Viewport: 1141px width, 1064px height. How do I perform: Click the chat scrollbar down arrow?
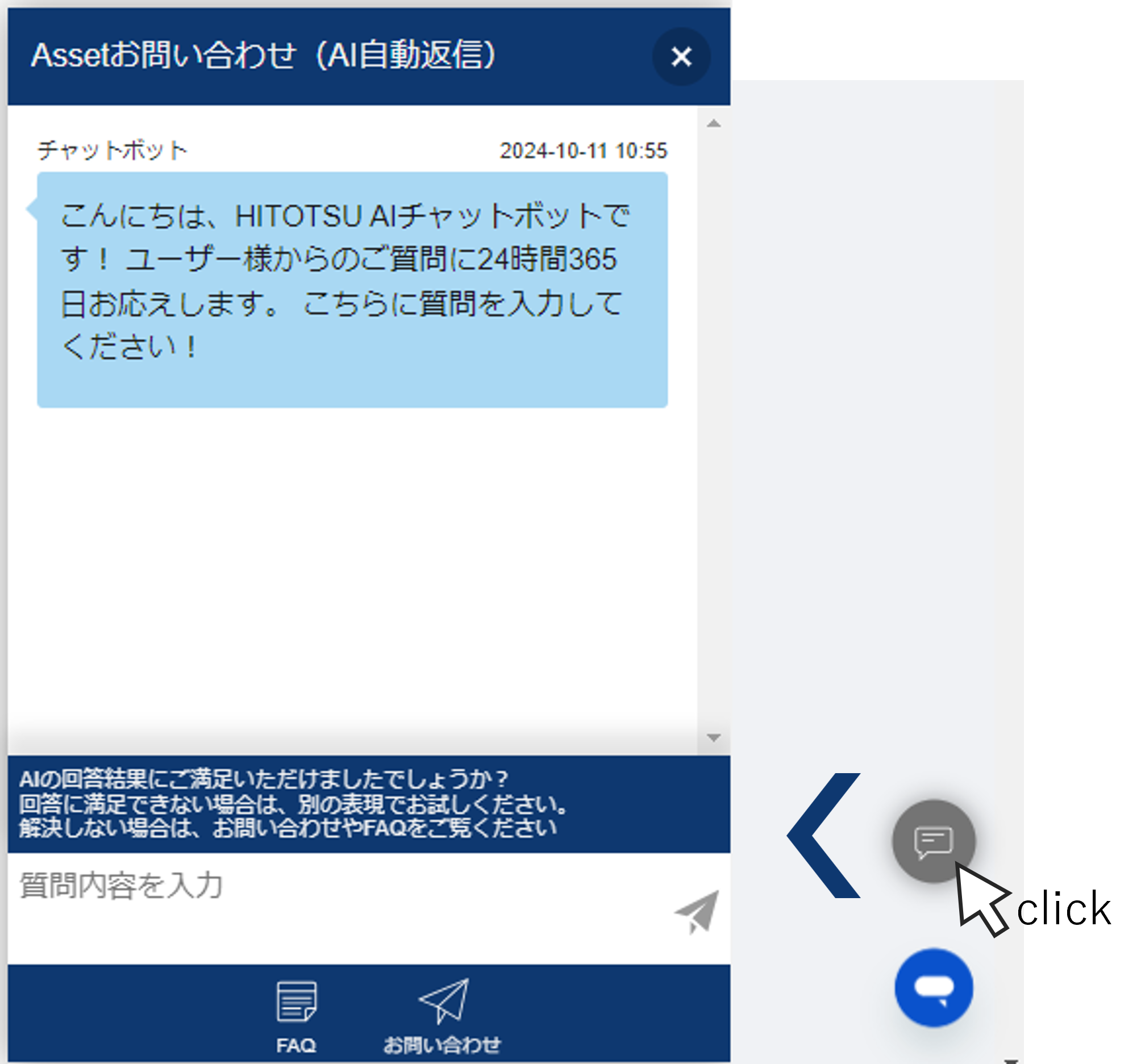coord(714,737)
